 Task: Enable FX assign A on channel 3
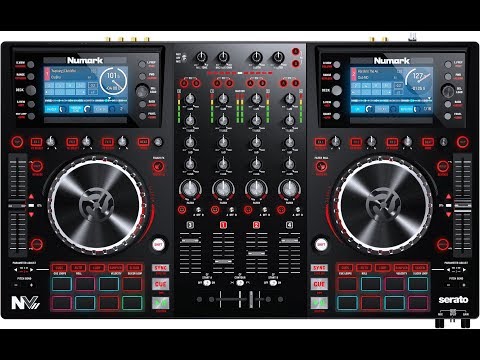tap(184, 83)
